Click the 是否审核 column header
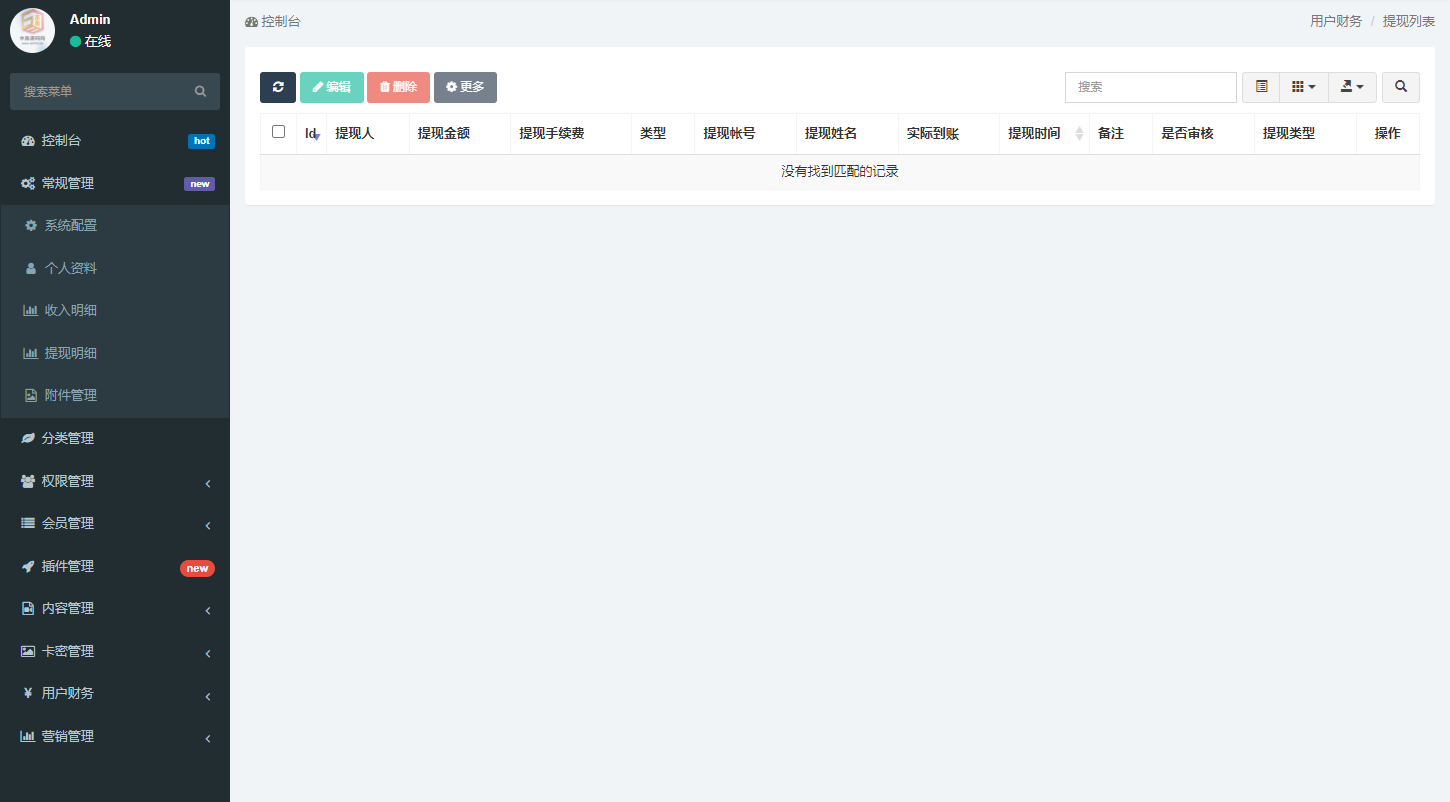The image size is (1450, 802). (1204, 133)
